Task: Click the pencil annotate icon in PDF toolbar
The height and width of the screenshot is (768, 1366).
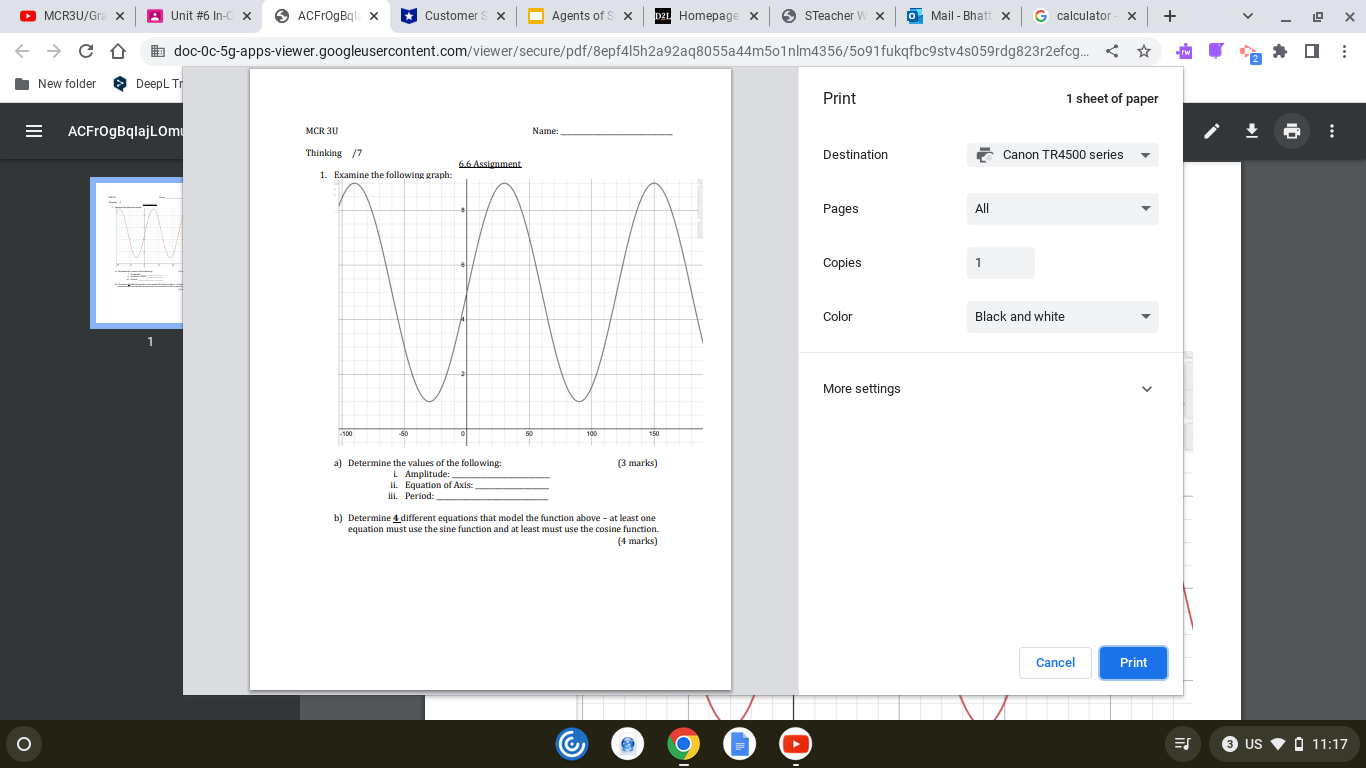Action: tap(1212, 131)
